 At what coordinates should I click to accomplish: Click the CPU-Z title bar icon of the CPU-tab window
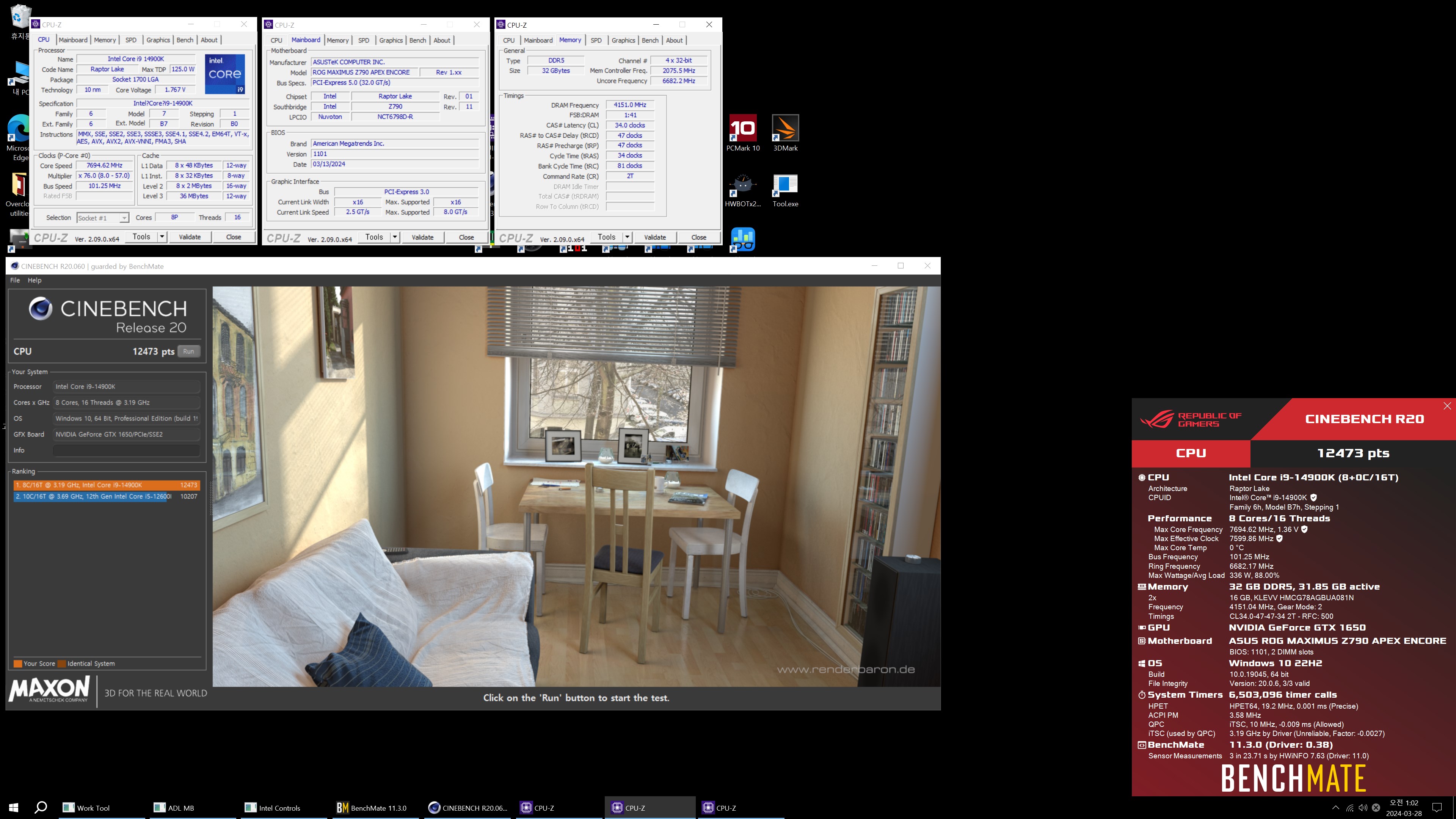[x=36, y=24]
